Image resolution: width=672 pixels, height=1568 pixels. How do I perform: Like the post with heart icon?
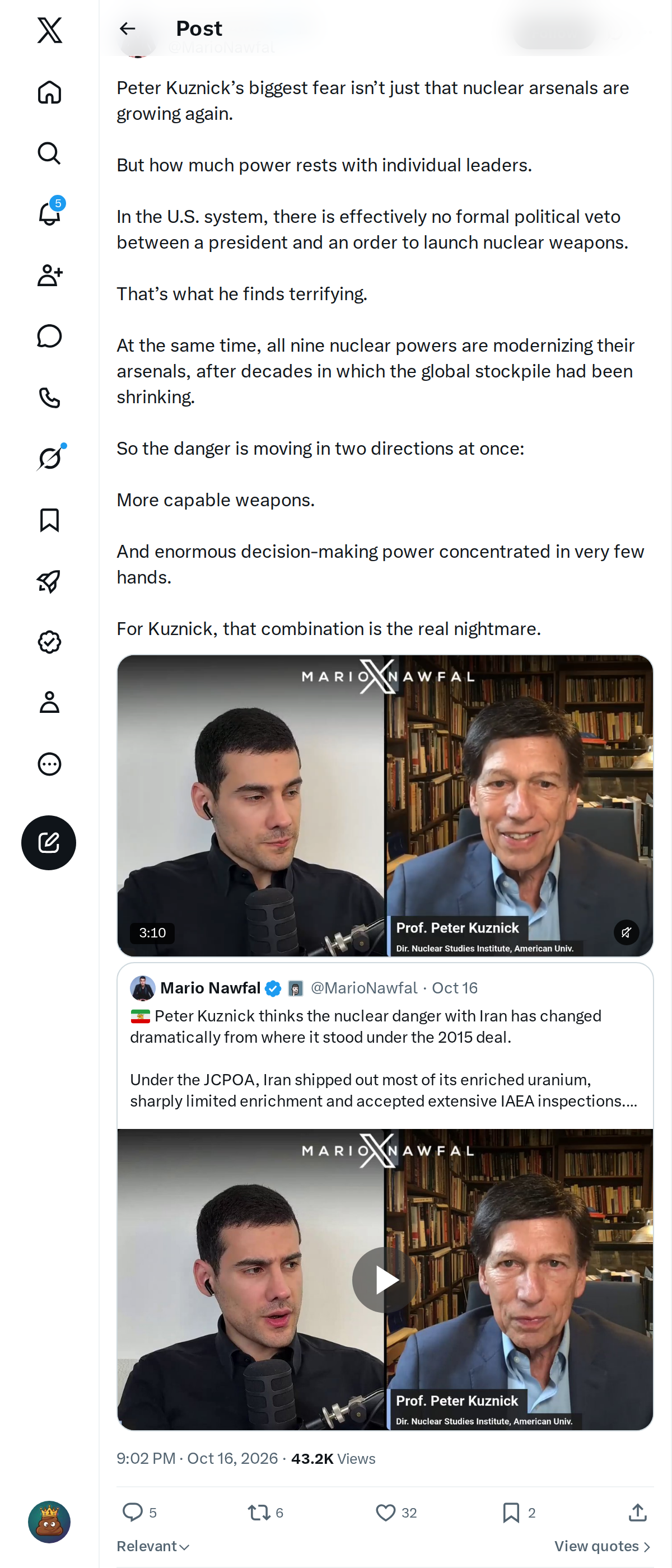(396, 1513)
